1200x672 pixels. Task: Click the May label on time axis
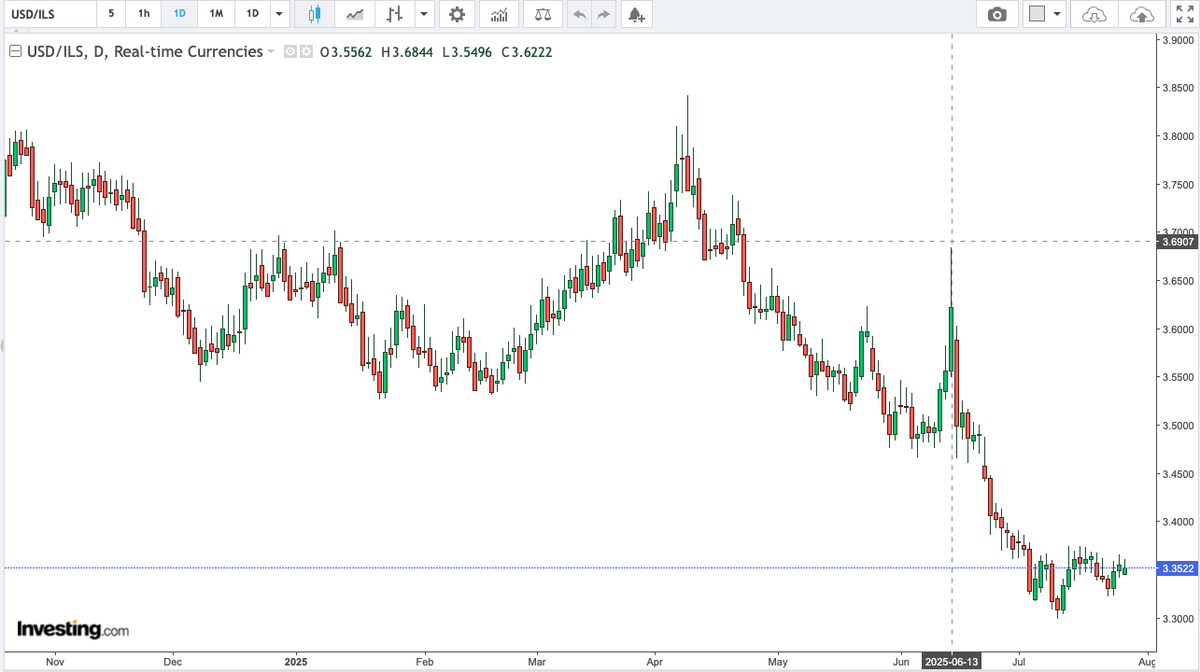(779, 661)
